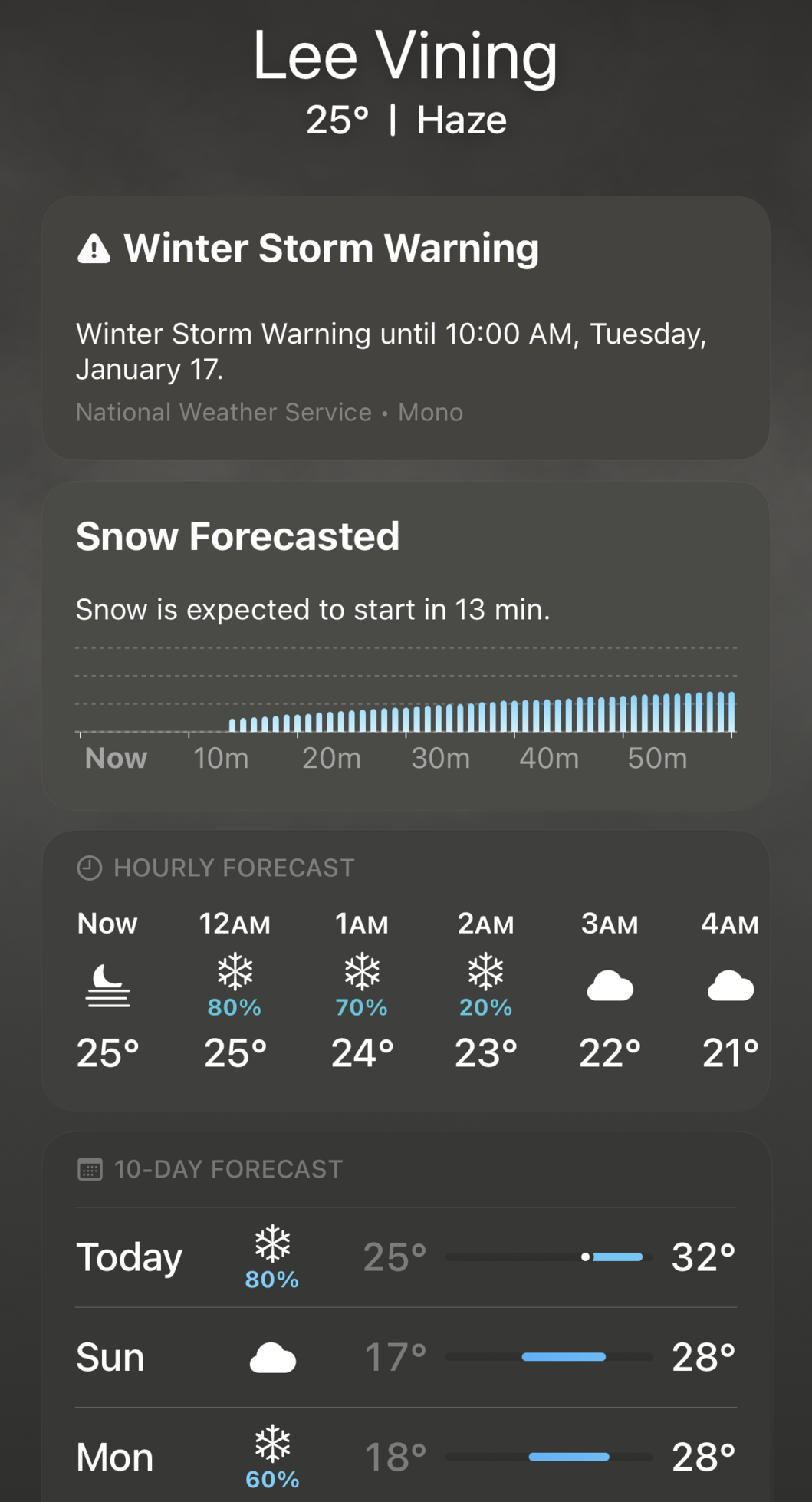Open the Snow Forecasted card heading
The width and height of the screenshot is (812, 1502).
[238, 536]
